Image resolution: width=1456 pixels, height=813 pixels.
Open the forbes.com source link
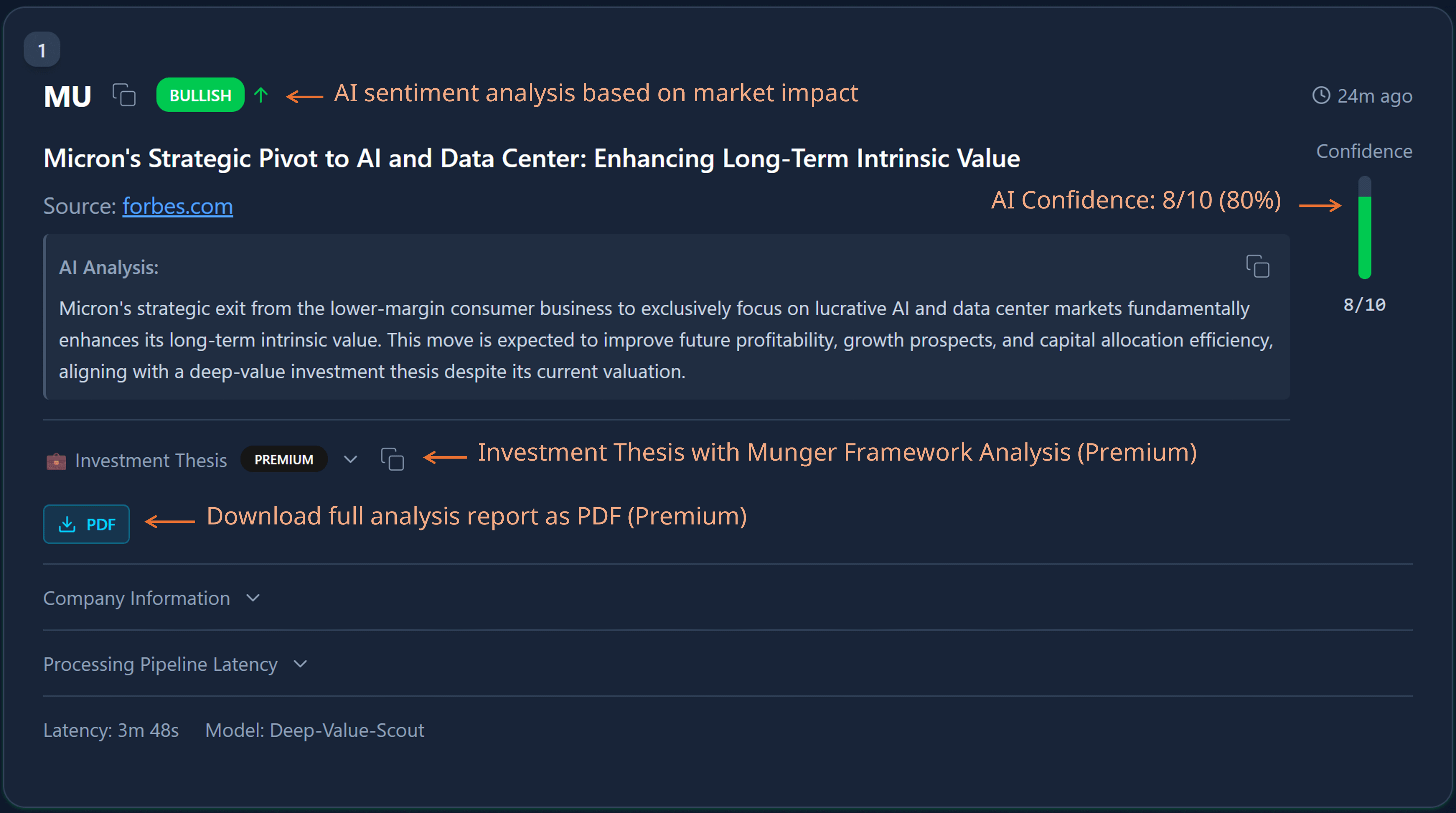coord(177,206)
